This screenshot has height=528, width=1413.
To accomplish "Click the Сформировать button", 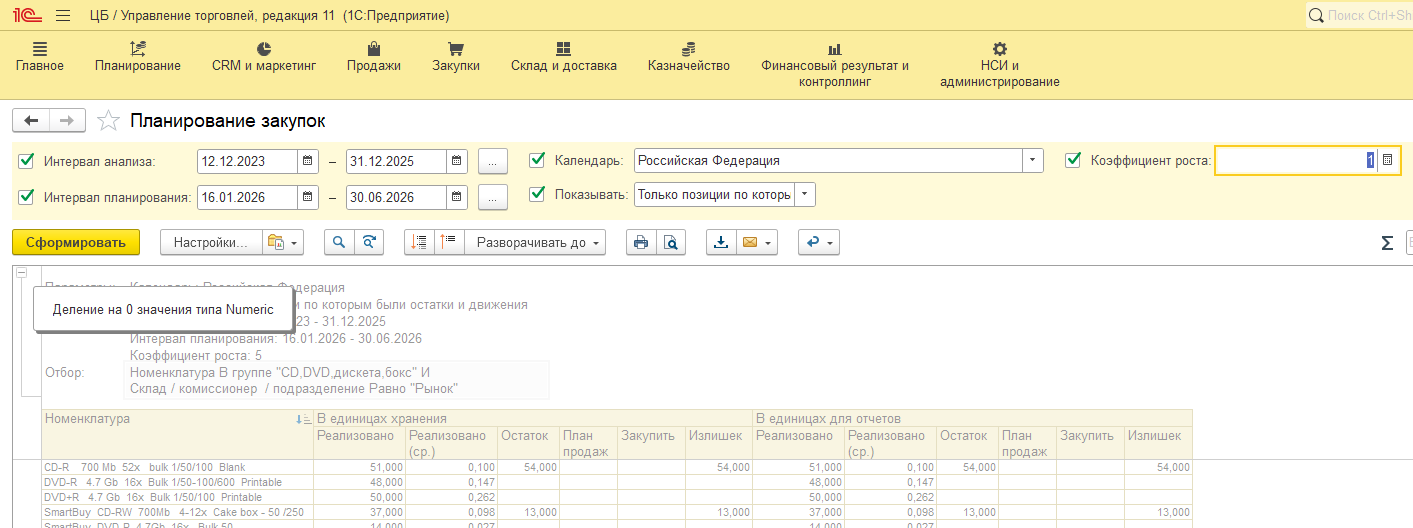I will coord(76,242).
